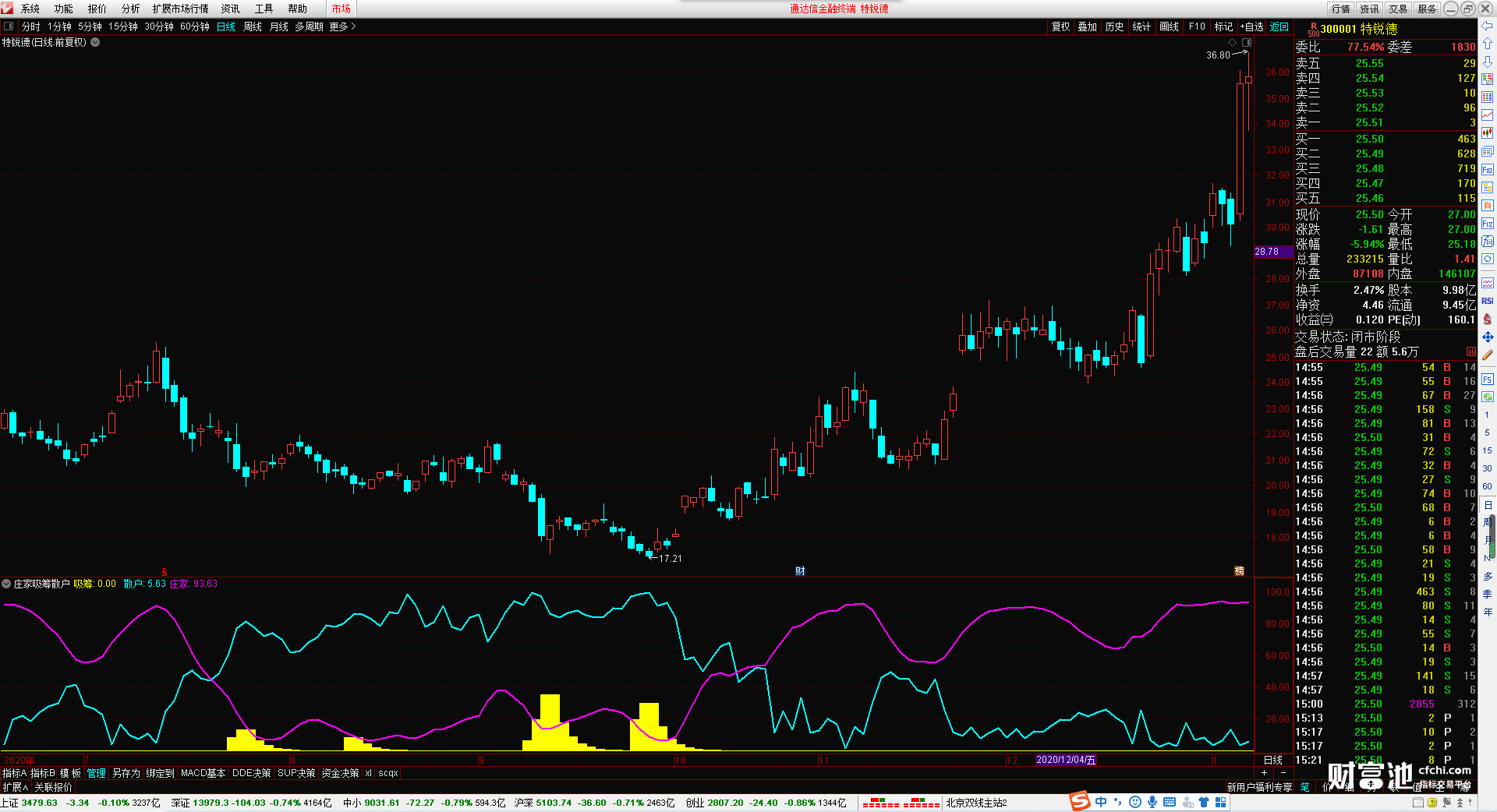The image size is (1497, 812).
Task: Expand the 扩展 panel at the bottom
Action: click(x=15, y=787)
